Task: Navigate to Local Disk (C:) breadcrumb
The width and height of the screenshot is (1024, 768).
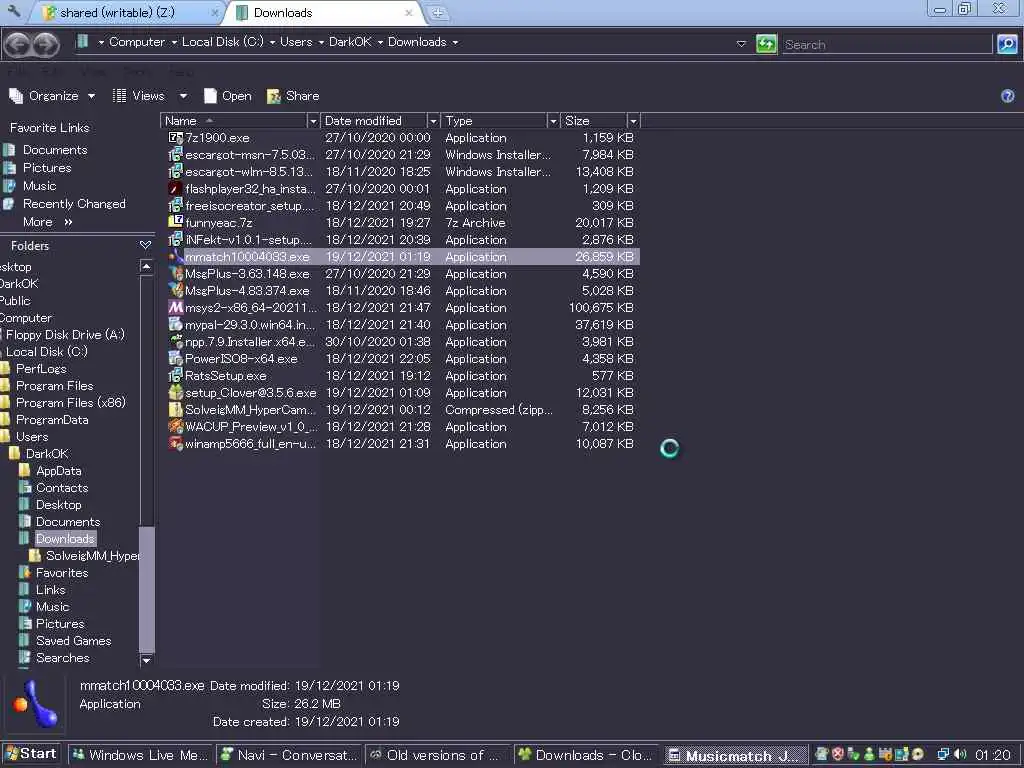Action: pos(222,42)
